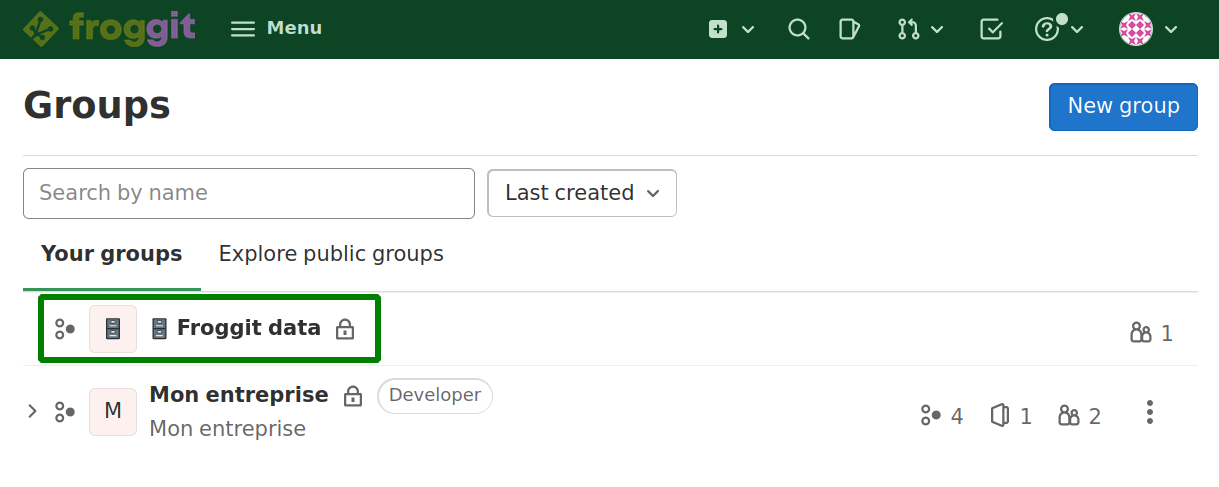This screenshot has width=1219, height=487.
Task: Click the Developer role badge
Action: (435, 396)
